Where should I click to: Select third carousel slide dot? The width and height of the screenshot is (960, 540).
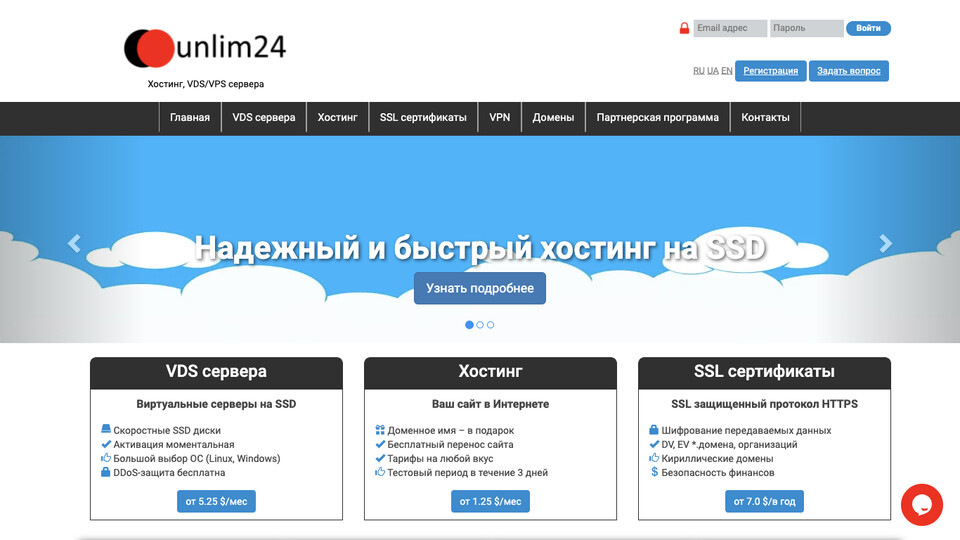490,324
